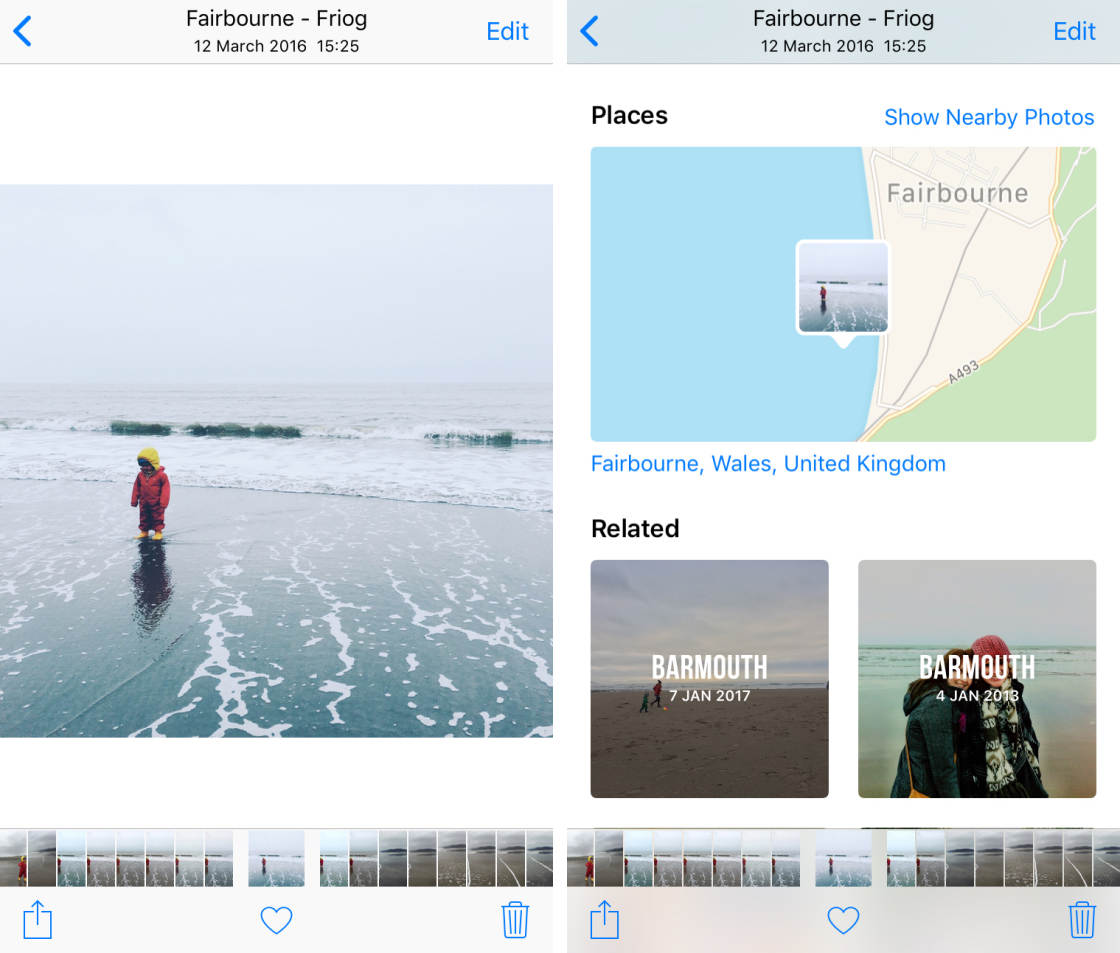This screenshot has width=1120, height=953.
Task: Delete the photo with right screen trash
Action: [x=1082, y=919]
